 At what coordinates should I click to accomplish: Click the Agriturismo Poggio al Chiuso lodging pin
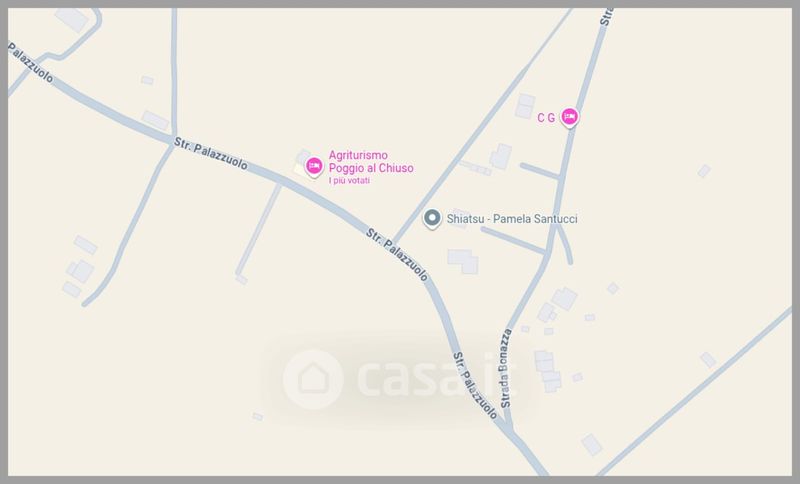(x=314, y=166)
